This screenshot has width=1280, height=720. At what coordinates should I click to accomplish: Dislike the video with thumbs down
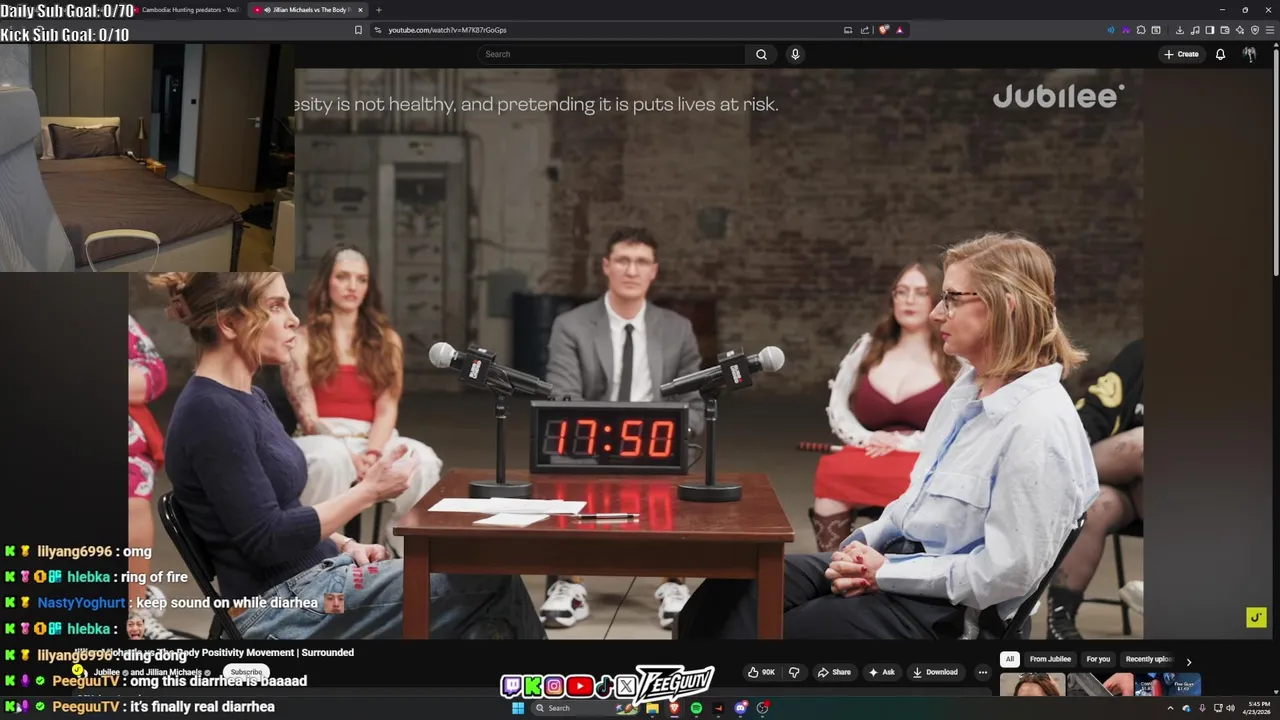794,672
